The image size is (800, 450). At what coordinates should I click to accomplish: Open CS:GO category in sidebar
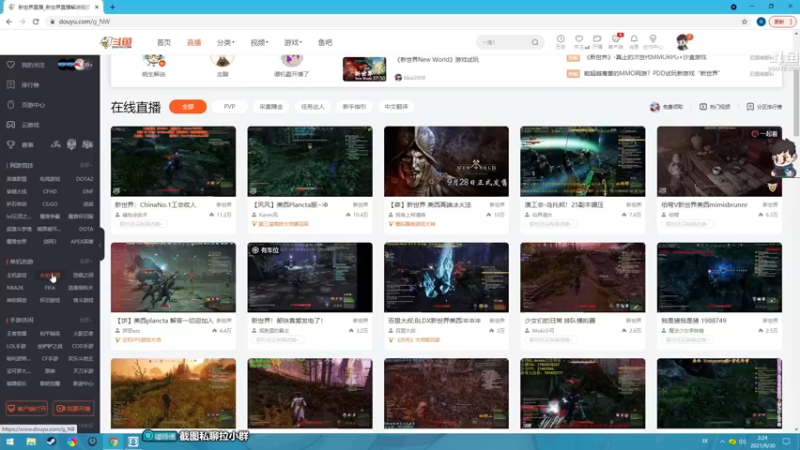tap(49, 204)
